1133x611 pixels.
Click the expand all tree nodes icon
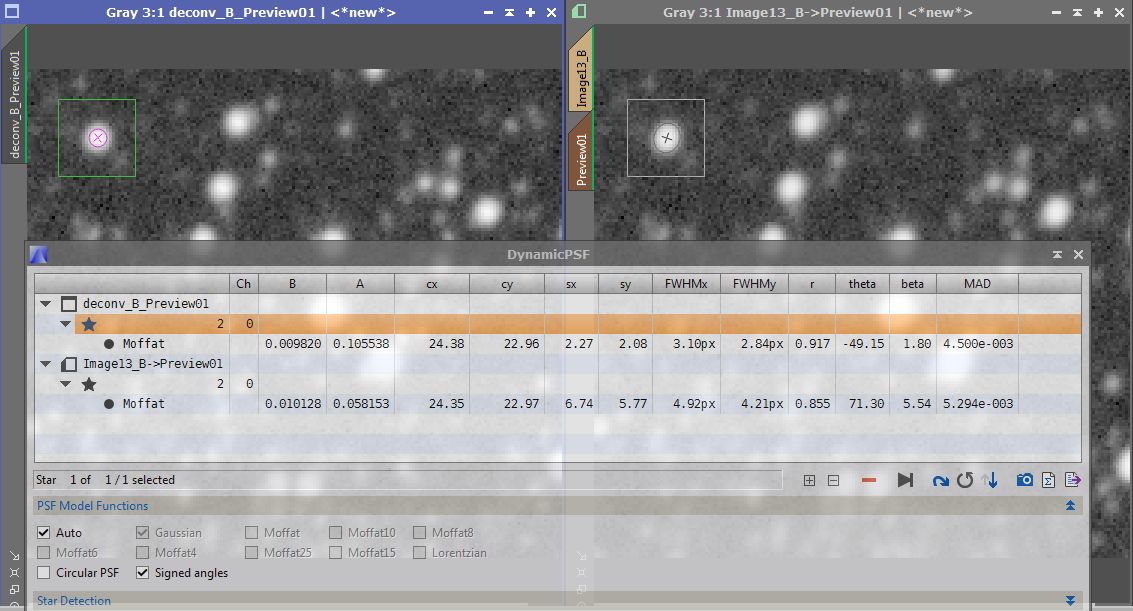point(809,480)
